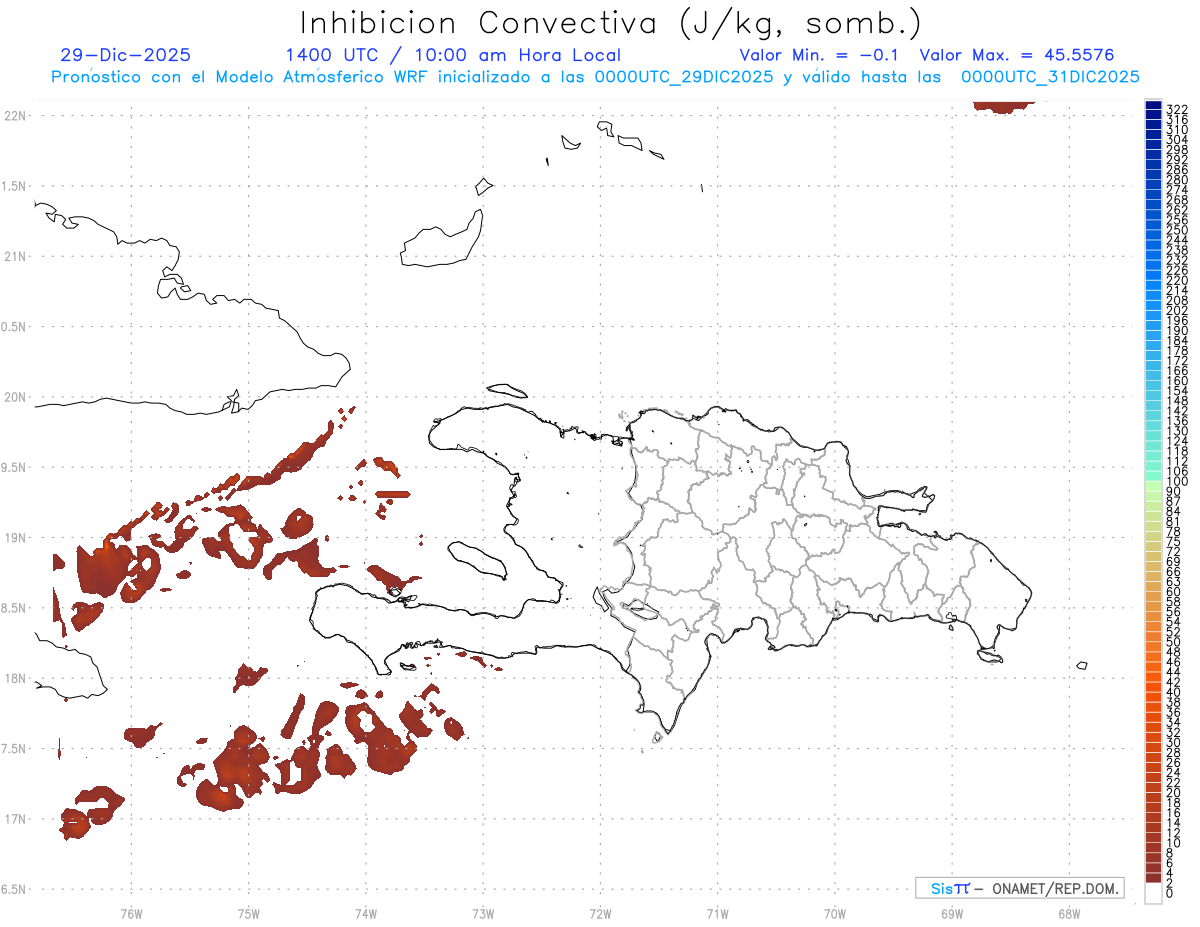Click the "0000UTC_31DIC2025" valid-until time
The height and width of the screenshot is (927, 1200).
[1050, 76]
